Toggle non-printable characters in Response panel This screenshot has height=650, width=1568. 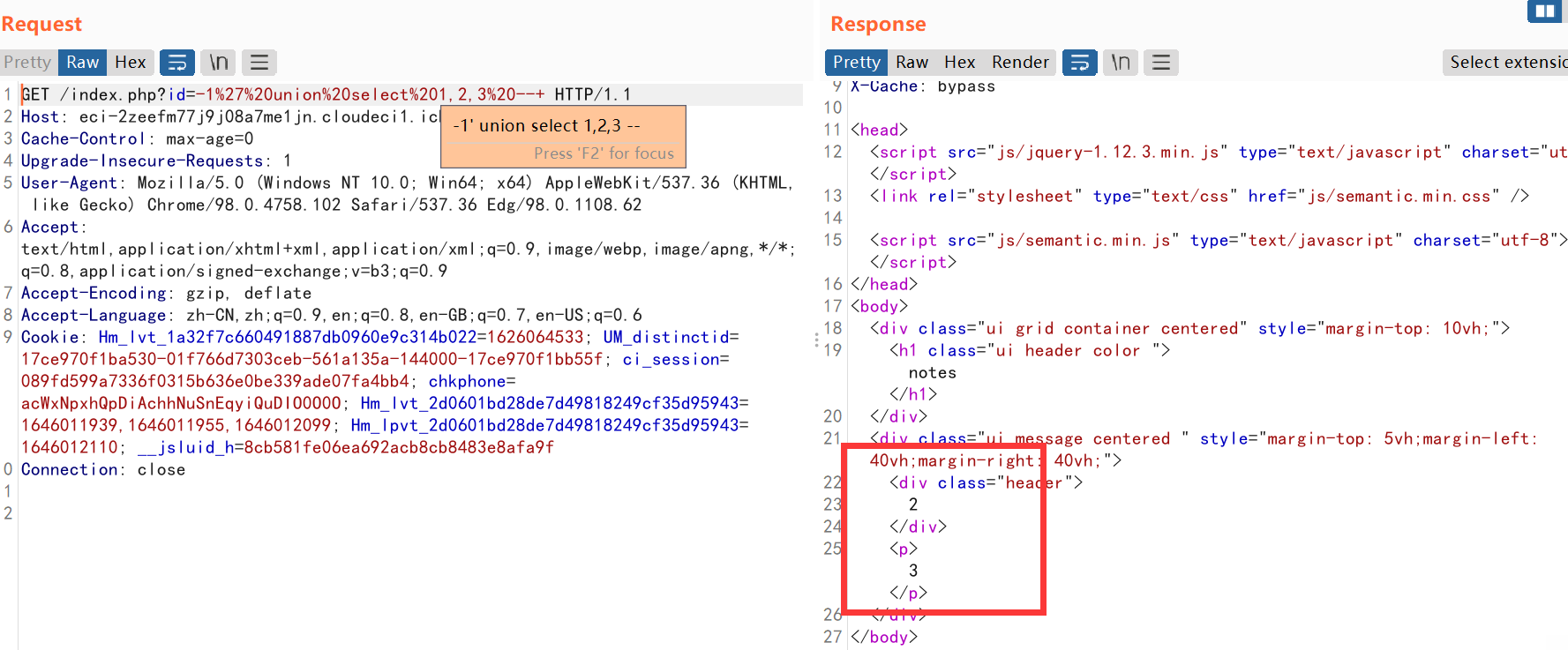[x=1121, y=62]
